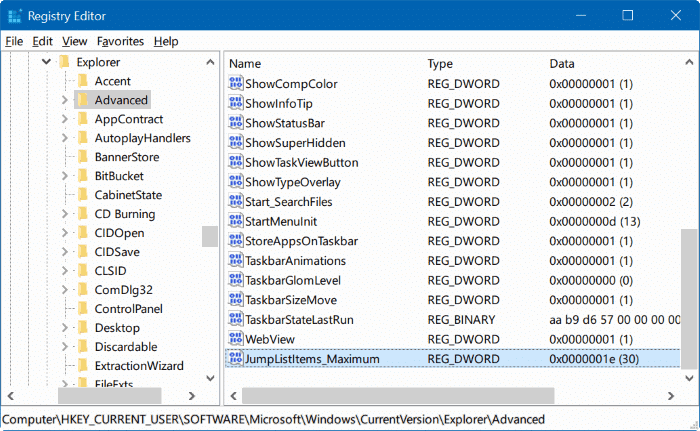Select the TaskbarGlomLevel value name
Image resolution: width=700 pixels, height=431 pixels.
[293, 280]
